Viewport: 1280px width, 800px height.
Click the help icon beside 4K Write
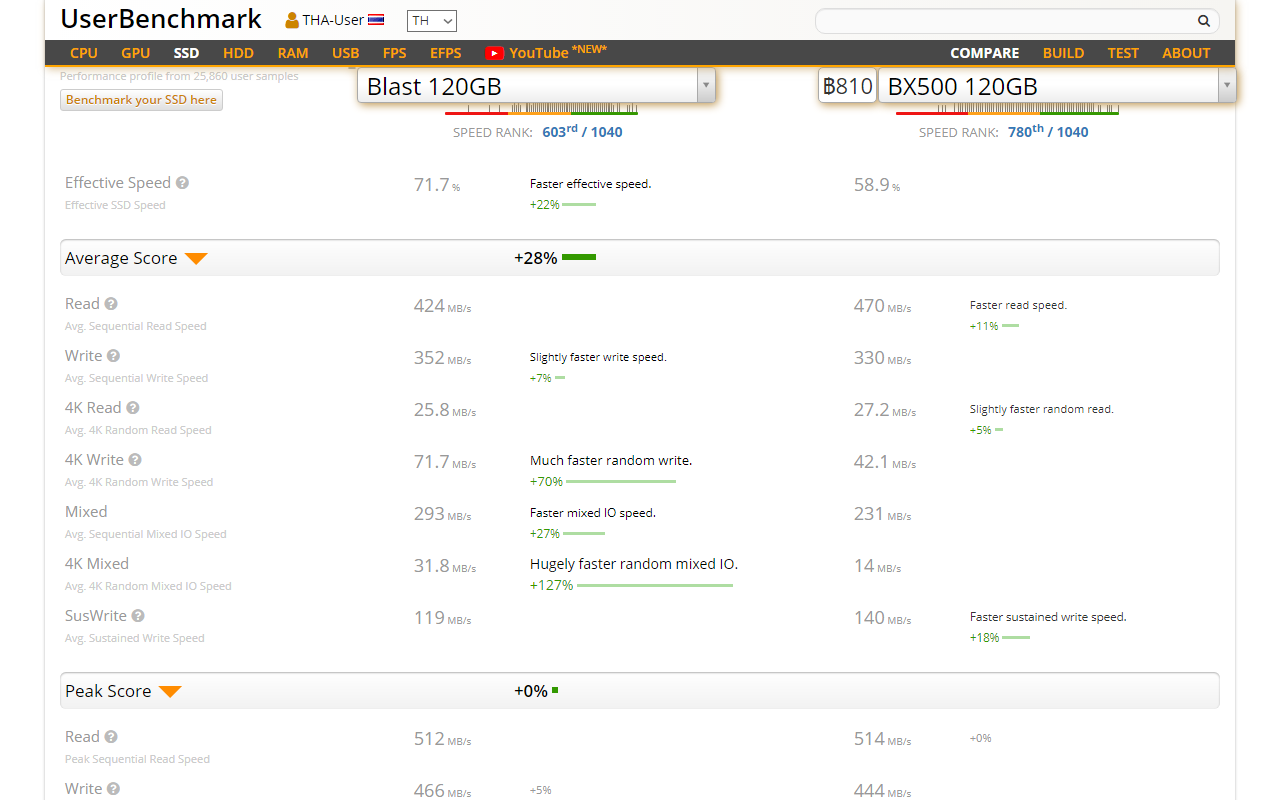pos(135,460)
